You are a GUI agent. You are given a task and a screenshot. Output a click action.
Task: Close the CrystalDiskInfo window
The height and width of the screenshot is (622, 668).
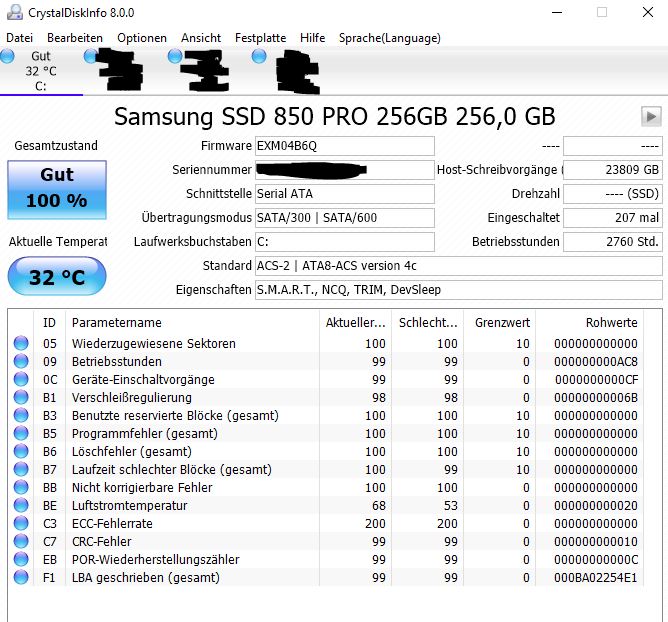coord(648,12)
